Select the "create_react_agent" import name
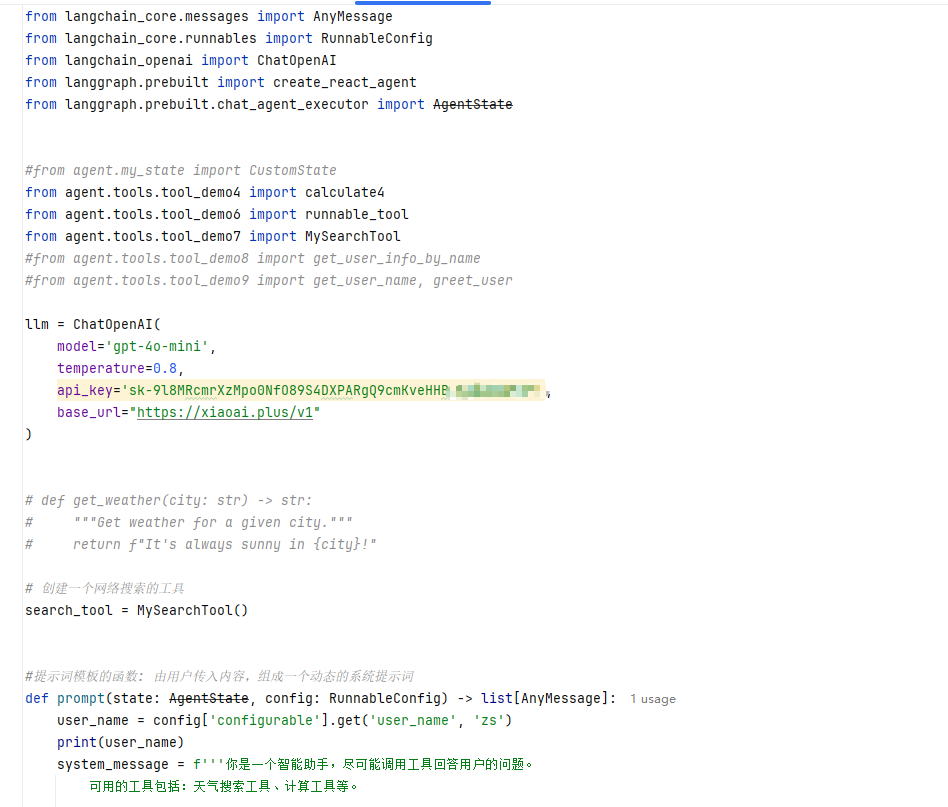 click(x=345, y=82)
